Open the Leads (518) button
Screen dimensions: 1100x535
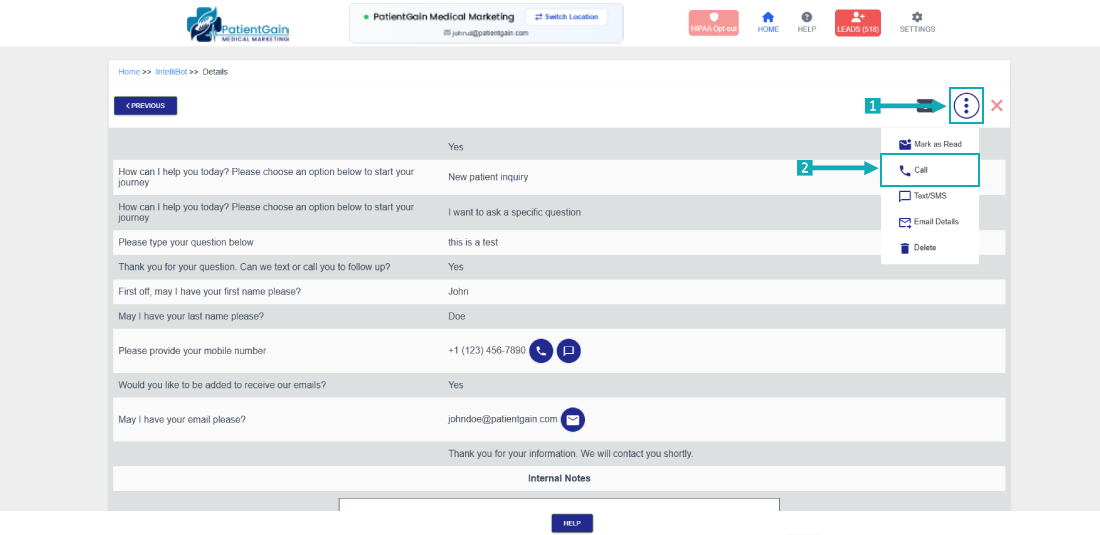pyautogui.click(x=858, y=23)
